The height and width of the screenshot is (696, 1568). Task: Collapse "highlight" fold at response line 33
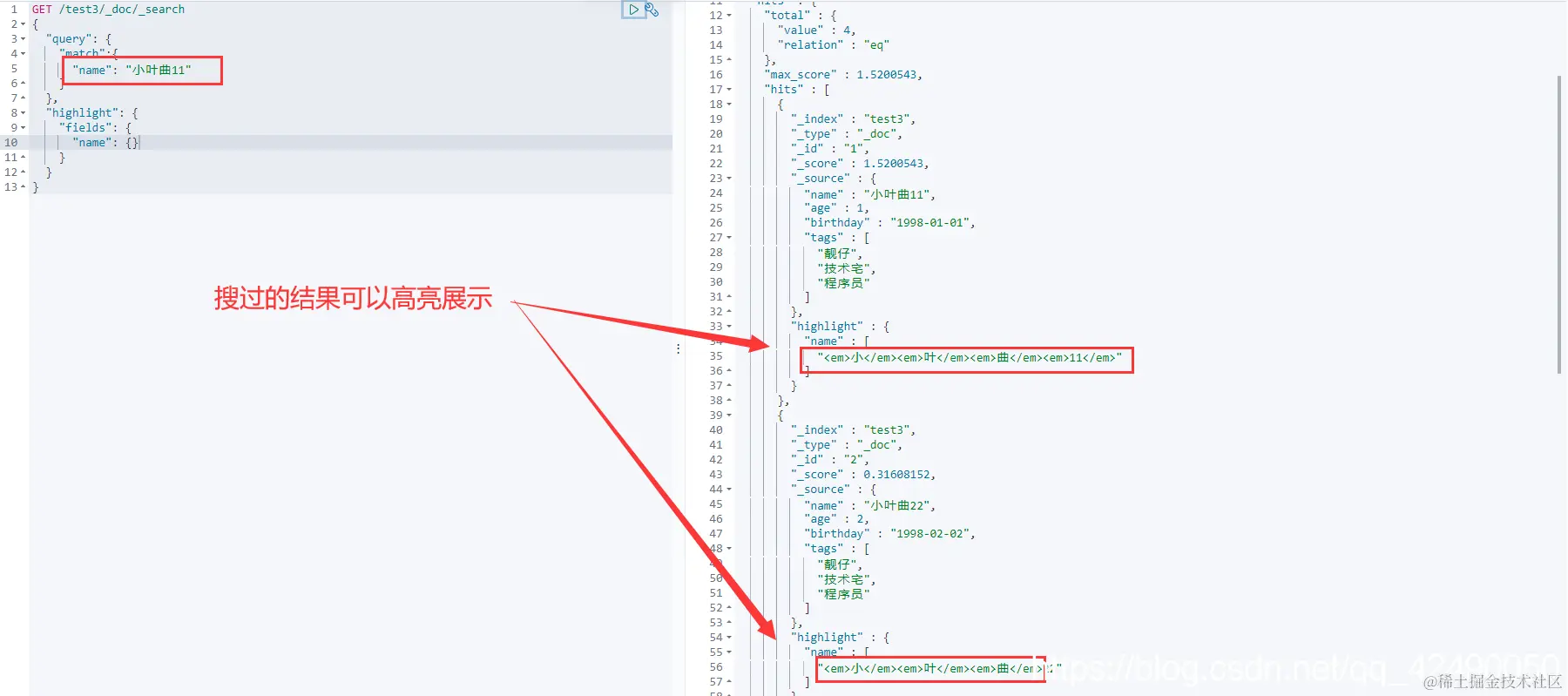click(729, 327)
